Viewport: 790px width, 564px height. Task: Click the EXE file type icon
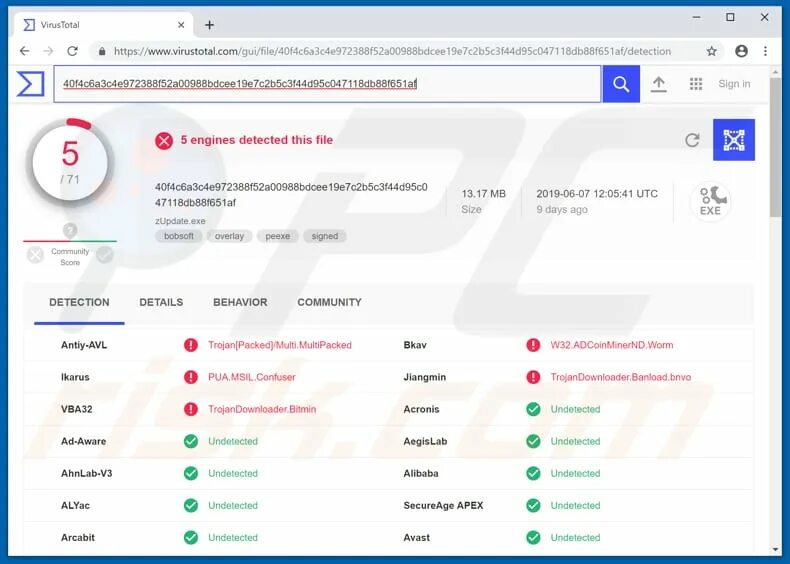[x=710, y=201]
